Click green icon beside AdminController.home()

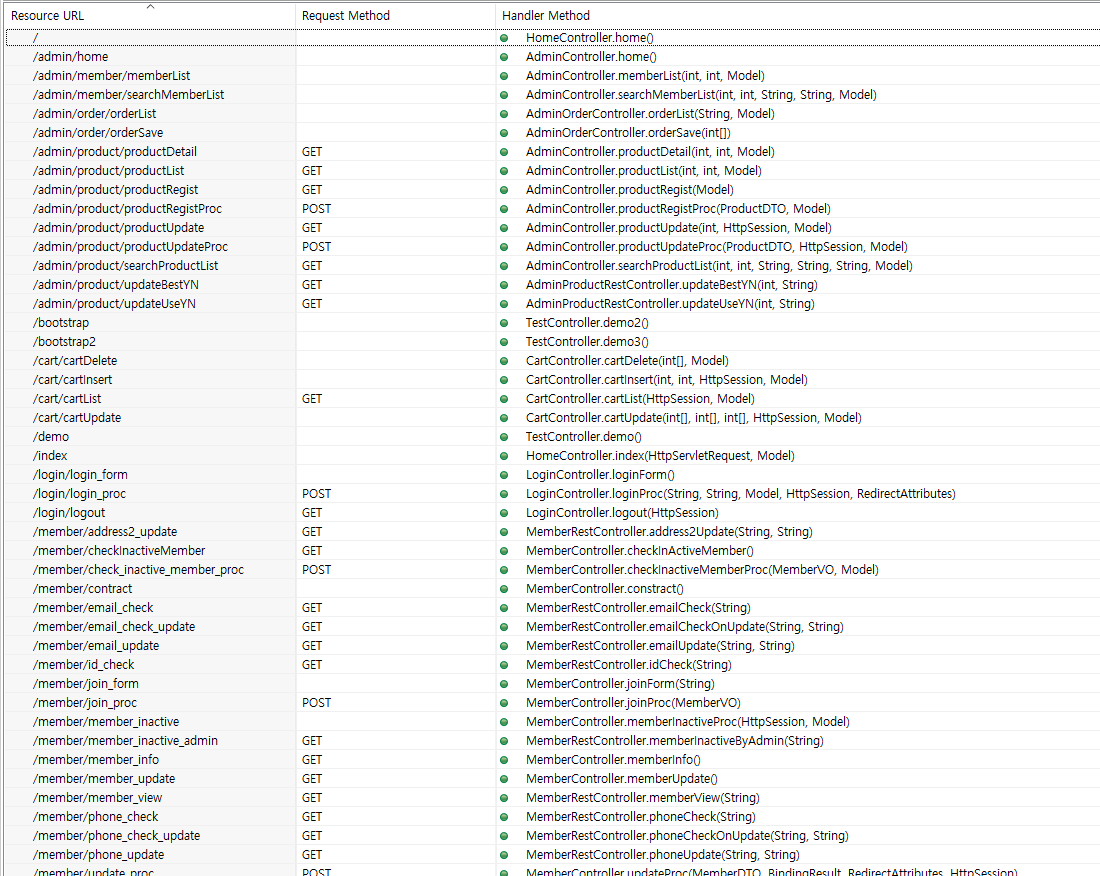click(x=504, y=57)
